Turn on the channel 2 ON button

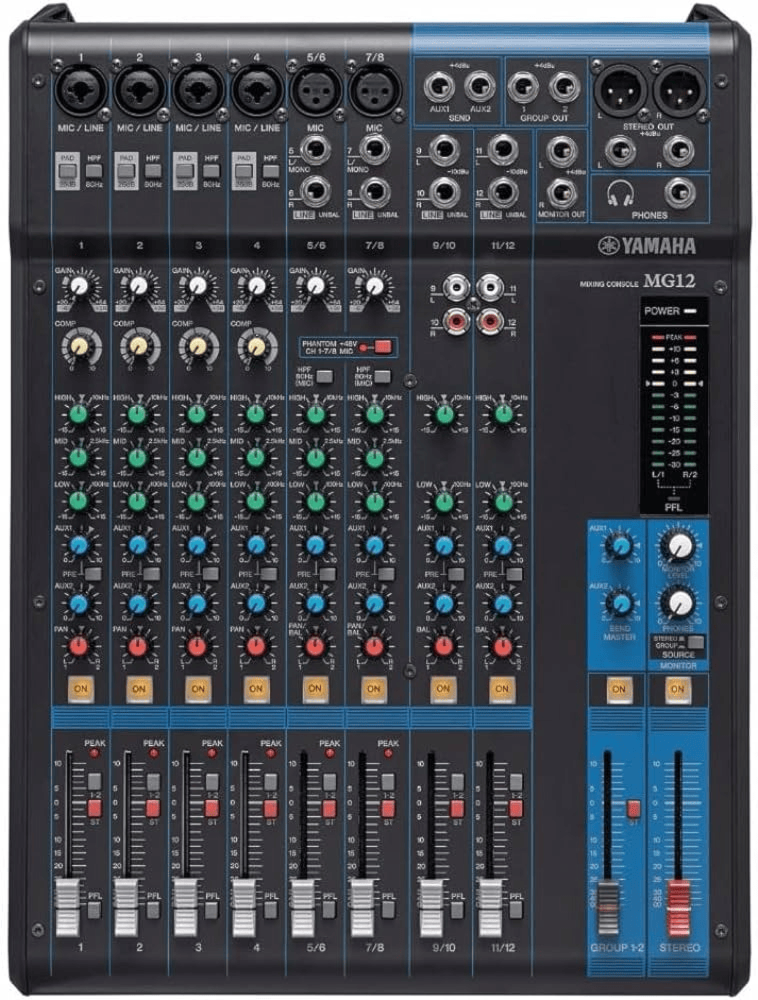pos(138,689)
